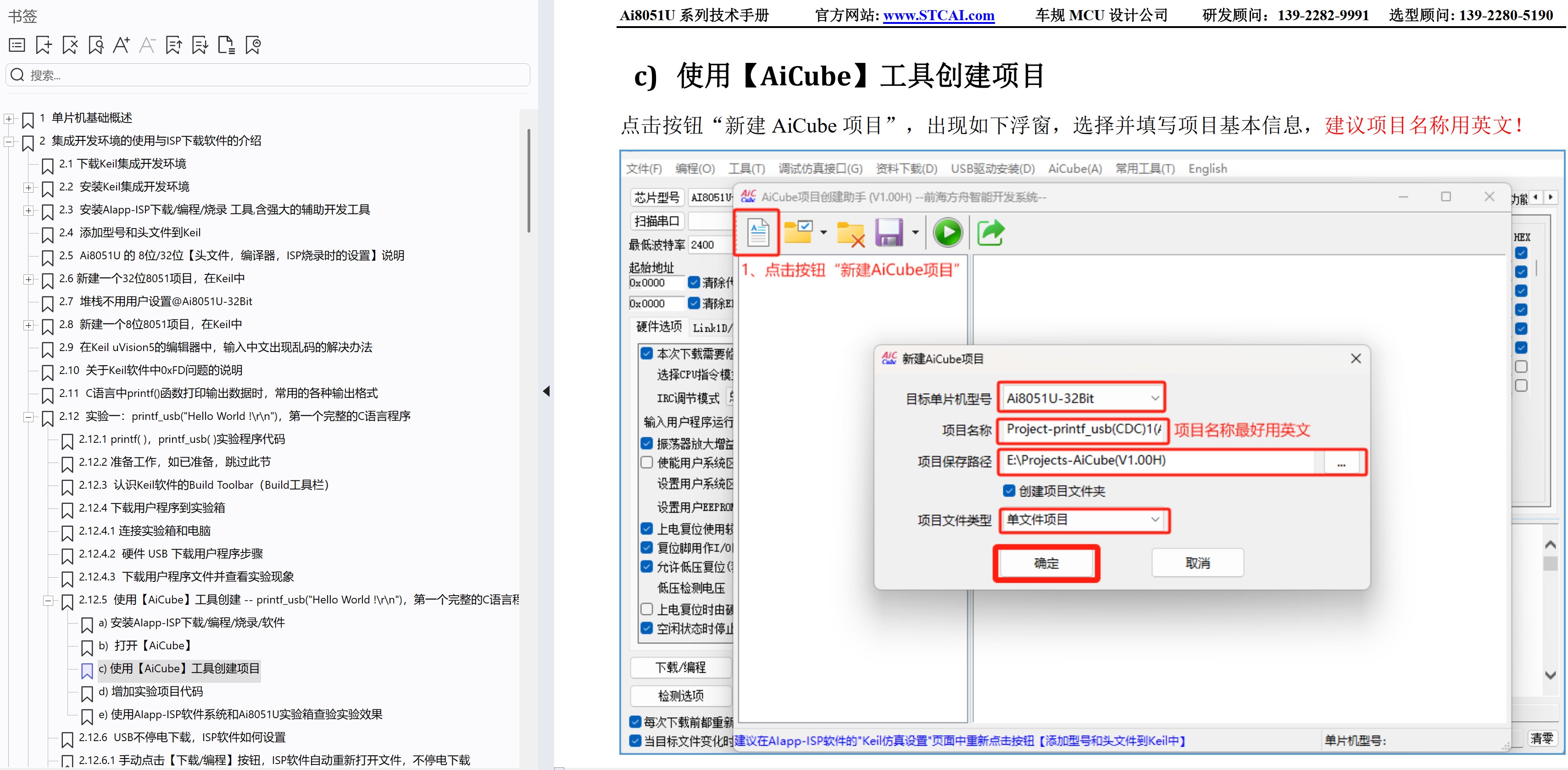
Task: Click the bookmark with up-arrow icon
Action: point(174,45)
